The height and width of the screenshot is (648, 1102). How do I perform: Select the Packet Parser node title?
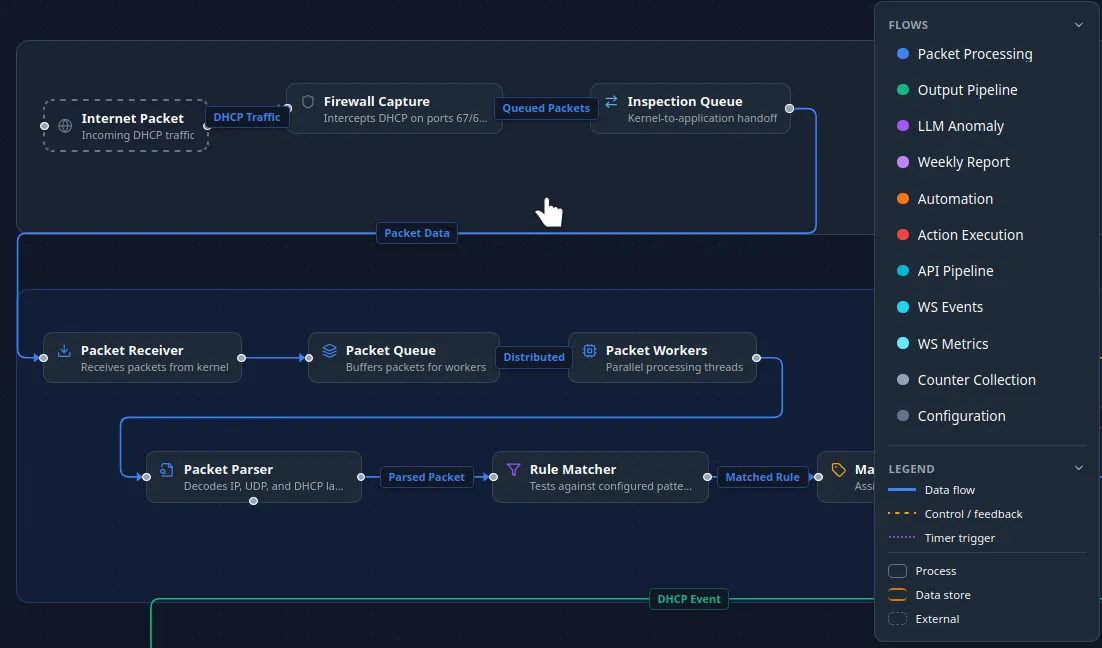[228, 469]
